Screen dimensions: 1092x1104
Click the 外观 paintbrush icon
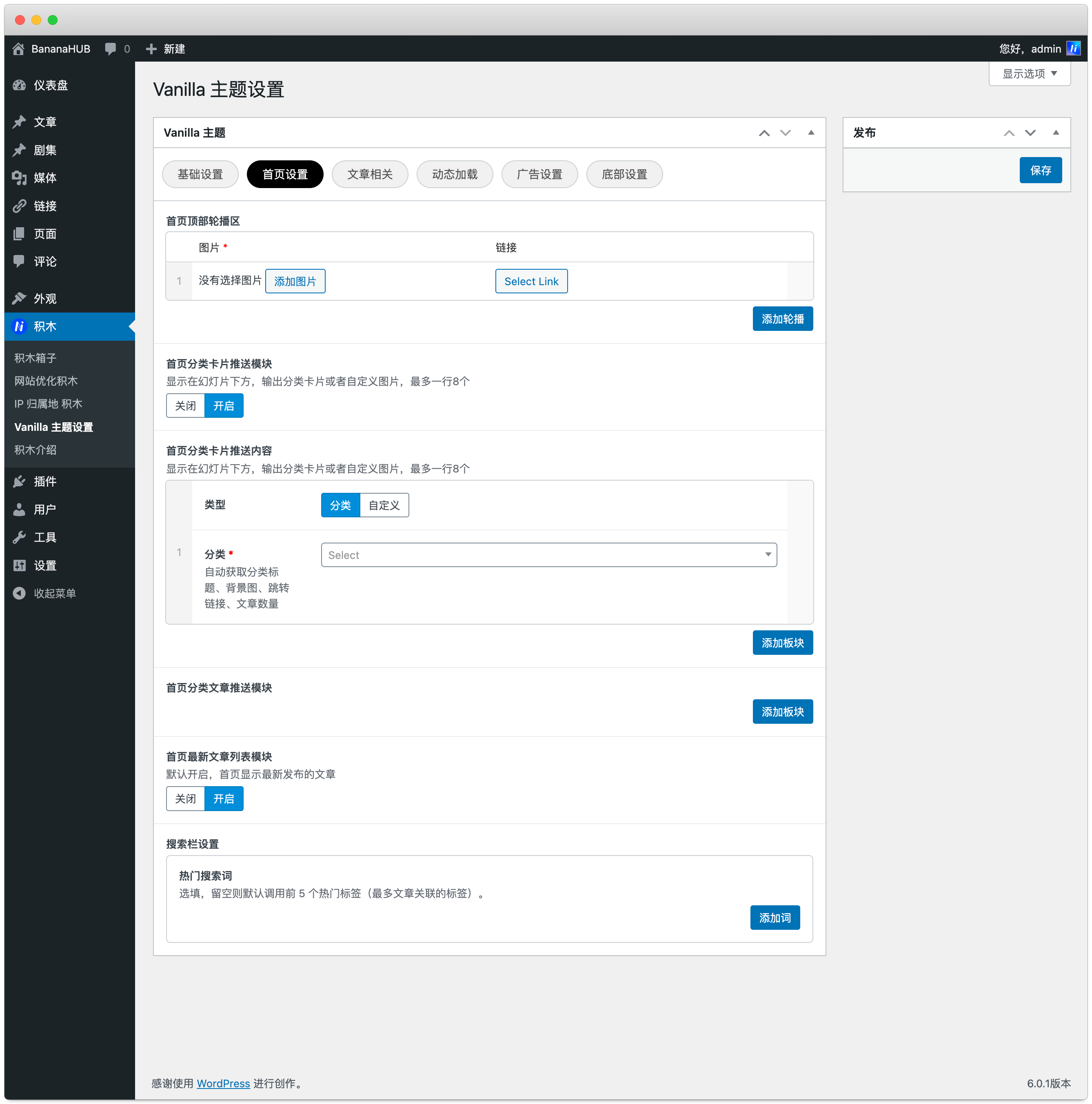[x=20, y=298]
